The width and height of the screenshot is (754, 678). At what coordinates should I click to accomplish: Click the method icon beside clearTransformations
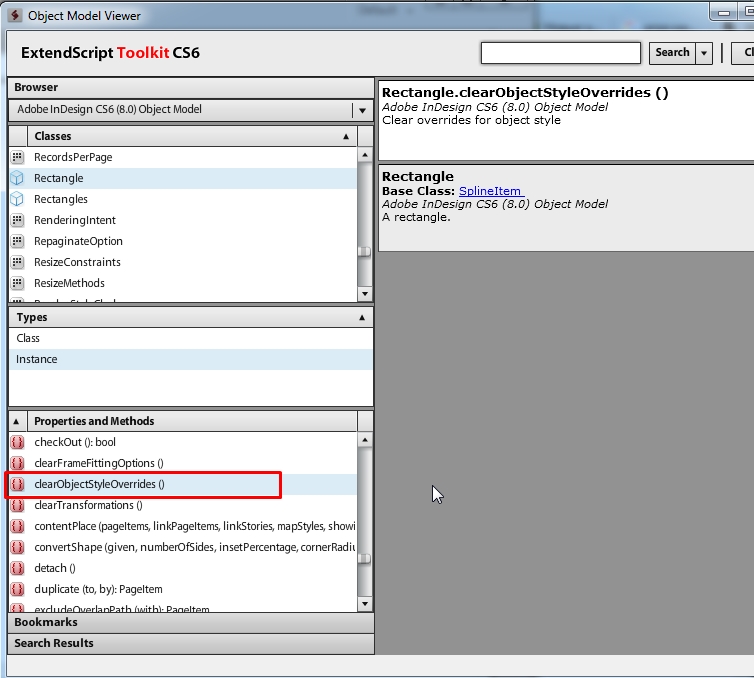(x=17, y=505)
